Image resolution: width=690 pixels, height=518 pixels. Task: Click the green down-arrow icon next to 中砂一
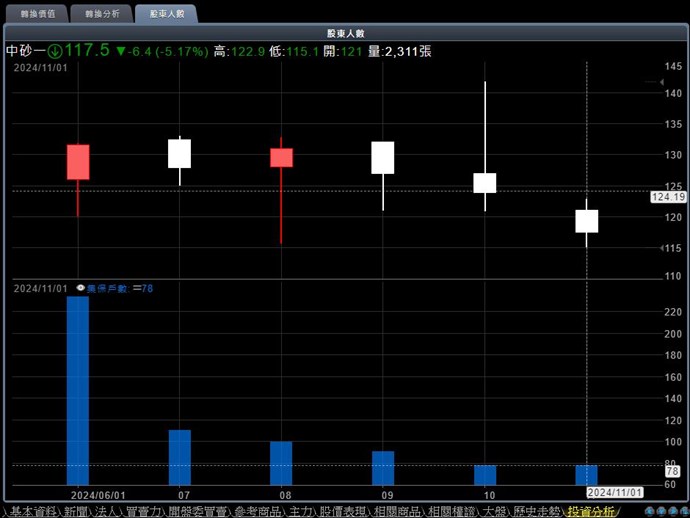point(55,51)
